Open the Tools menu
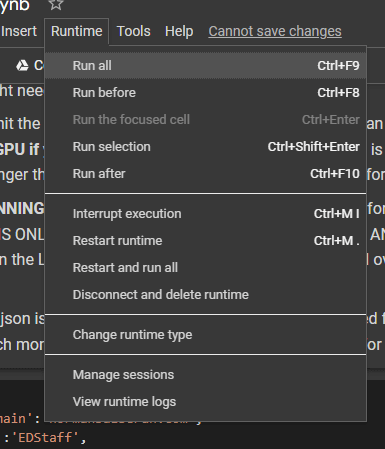This screenshot has height=449, width=385. click(133, 31)
